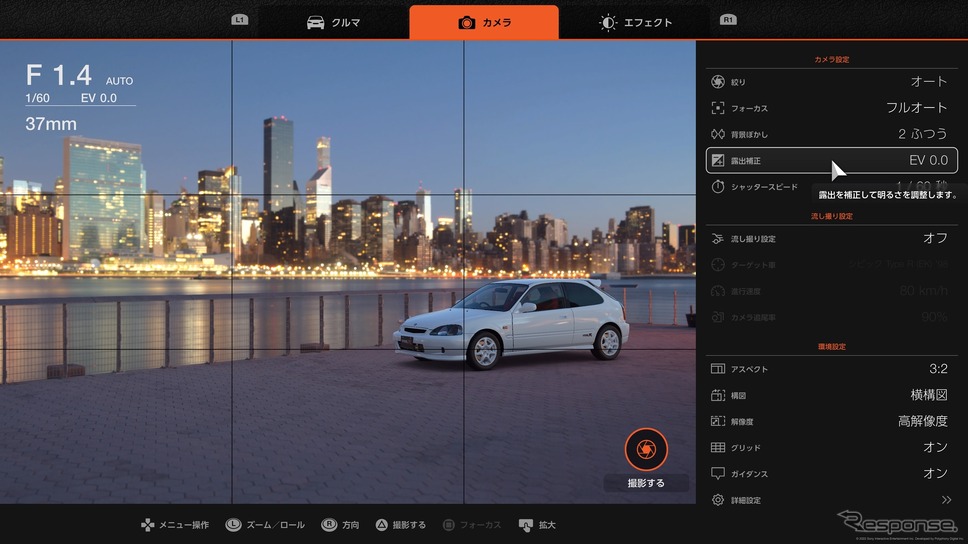Expand 詳細設定 double chevron
968x544 pixels.
pyautogui.click(x=946, y=500)
